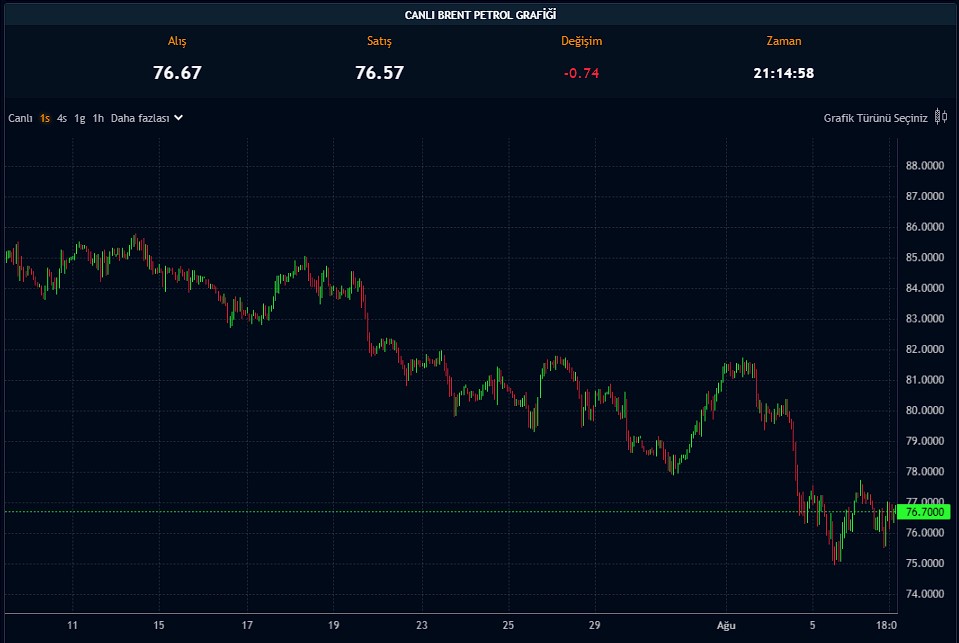
Task: Click the Alış price value 76.67
Action: coord(177,73)
